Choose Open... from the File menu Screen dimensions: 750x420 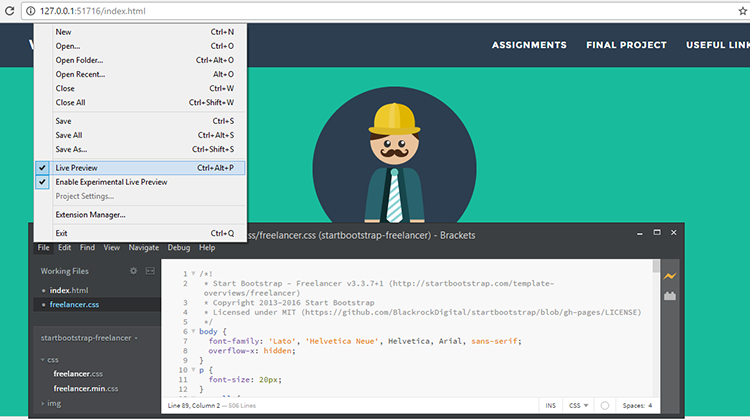[x=140, y=46]
